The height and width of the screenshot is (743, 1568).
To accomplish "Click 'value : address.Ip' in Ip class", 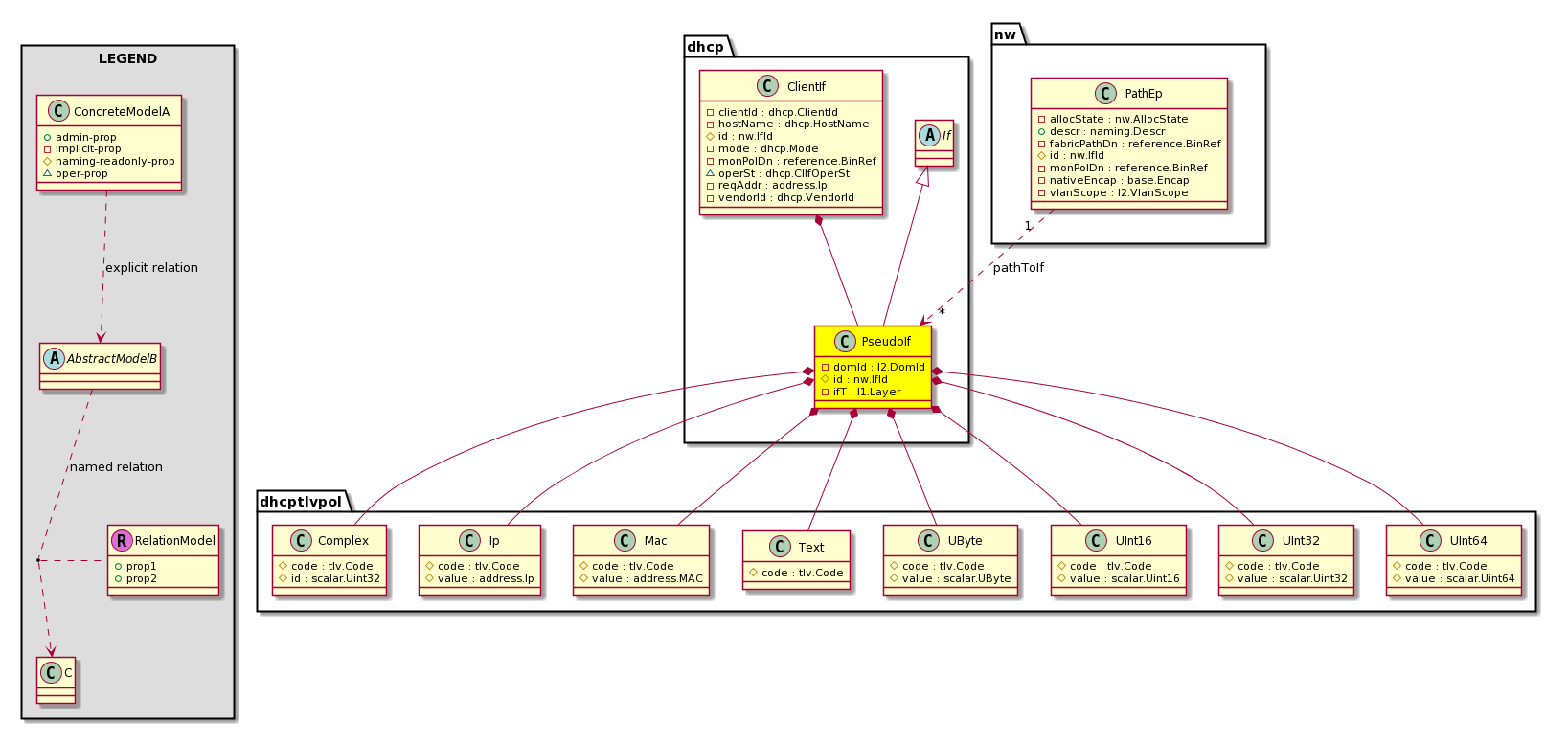I will [x=486, y=578].
